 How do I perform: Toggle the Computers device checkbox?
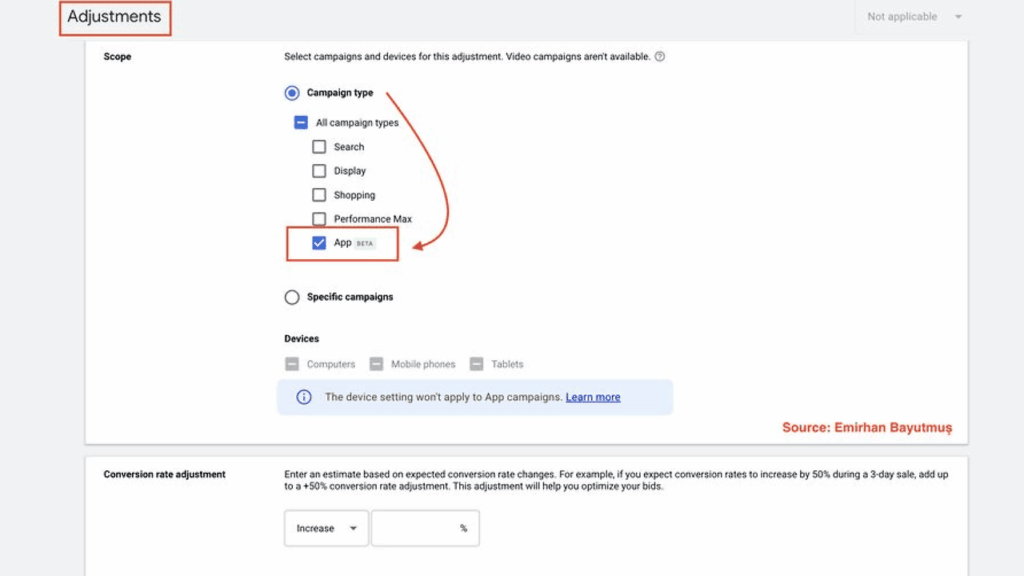pos(292,364)
